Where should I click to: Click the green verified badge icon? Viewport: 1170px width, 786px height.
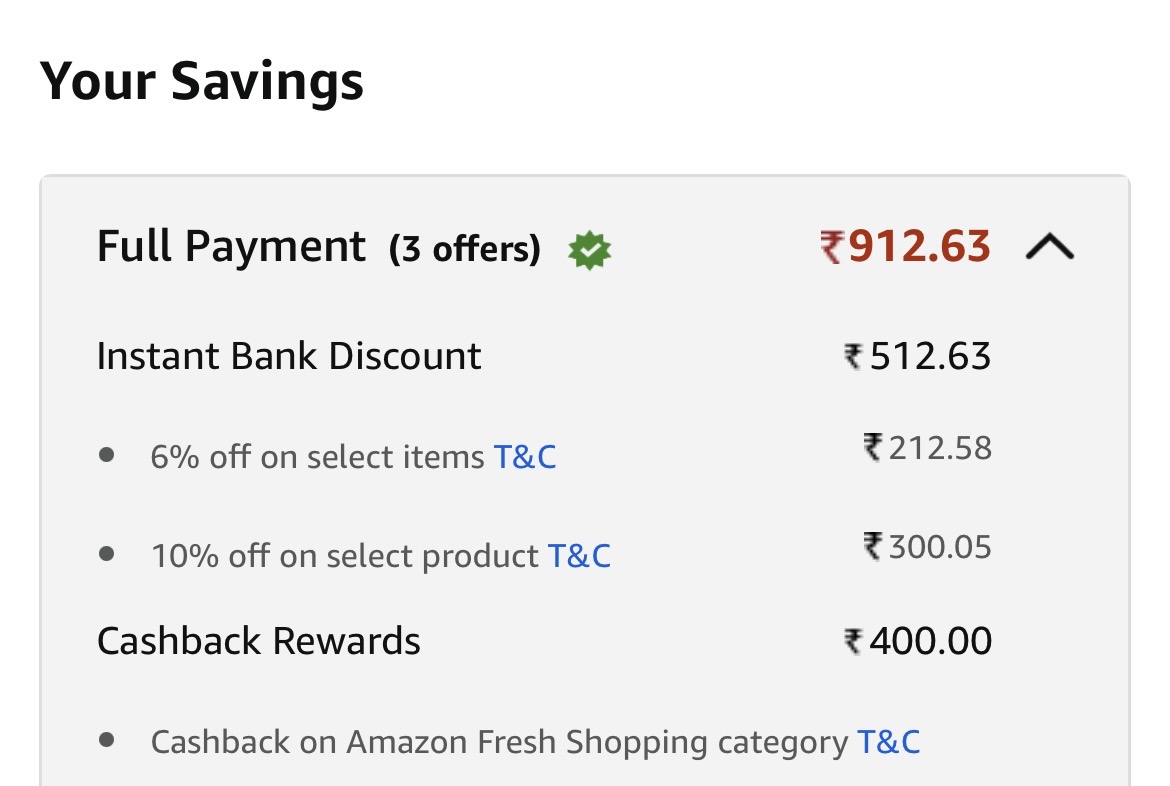[x=589, y=250]
